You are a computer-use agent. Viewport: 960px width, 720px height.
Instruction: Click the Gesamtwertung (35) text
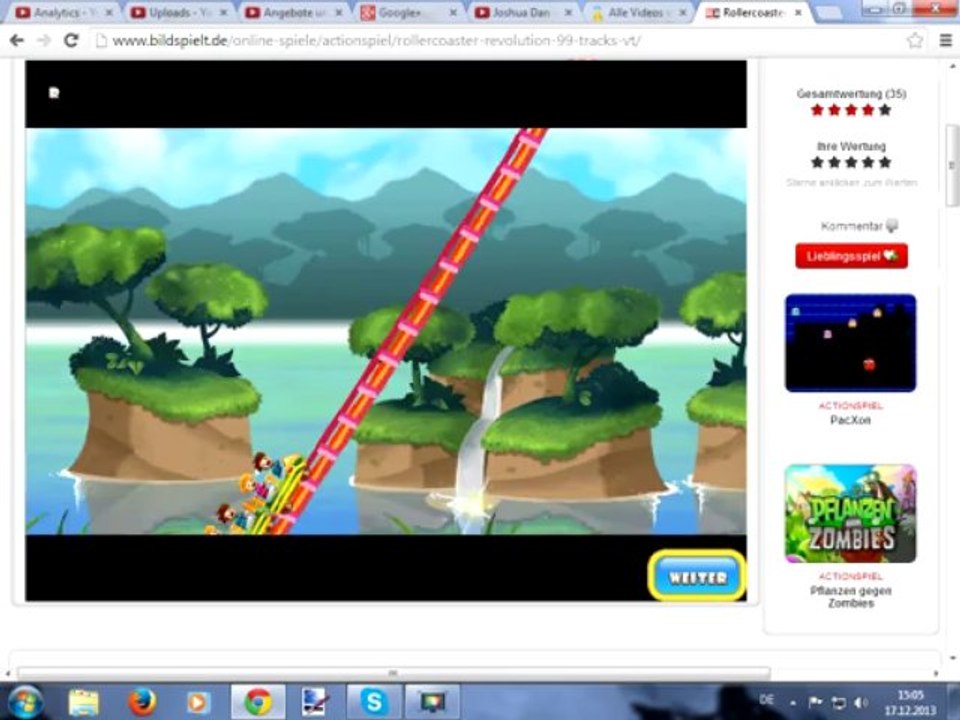coord(851,94)
